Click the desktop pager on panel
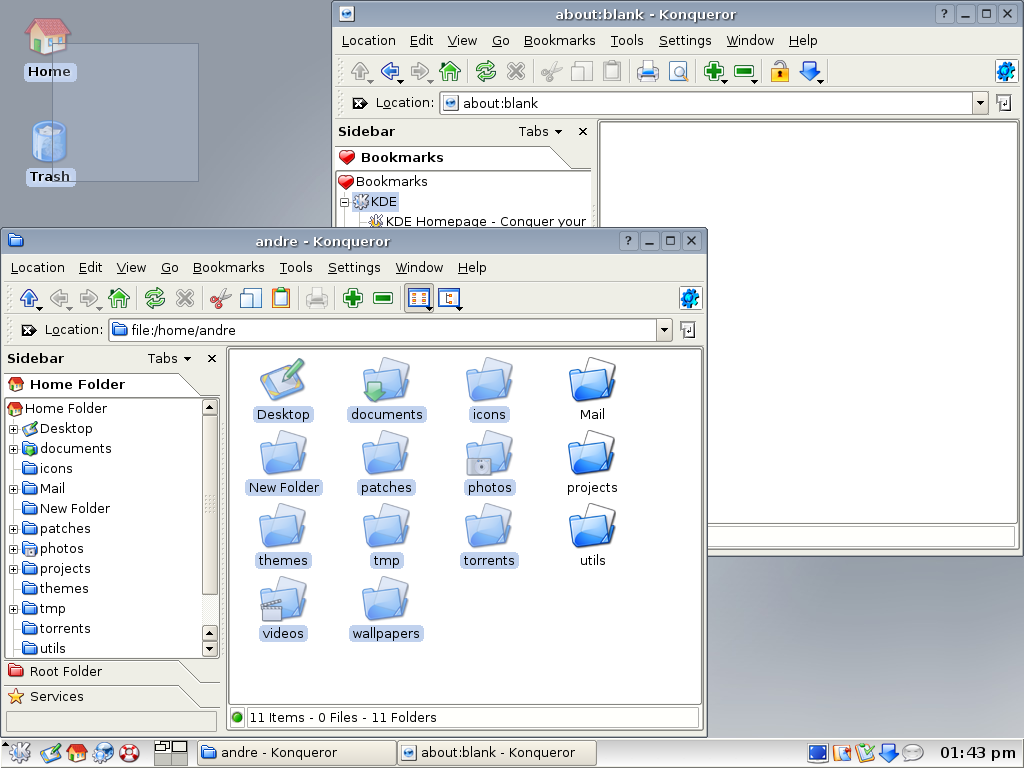The width and height of the screenshot is (1024, 768). click(x=170, y=753)
